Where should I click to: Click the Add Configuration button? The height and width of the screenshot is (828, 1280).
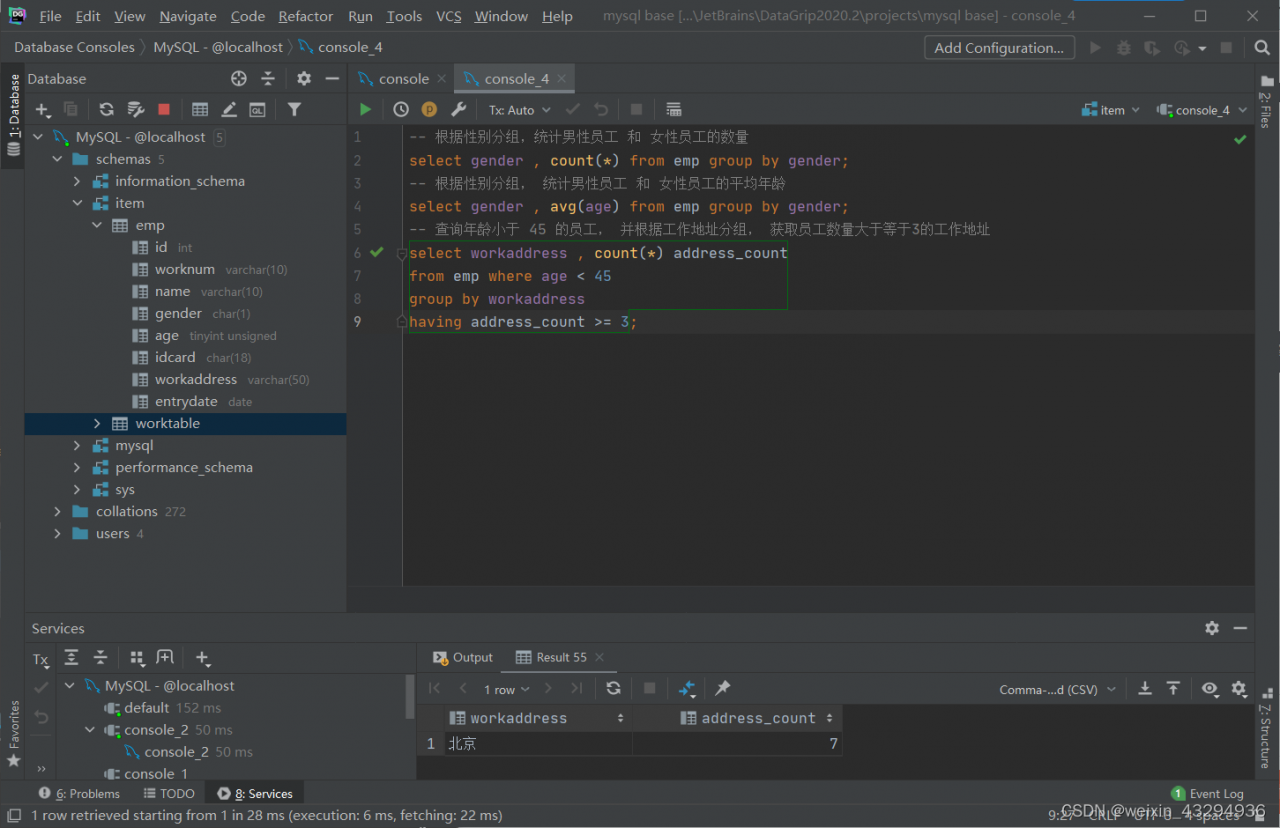point(998,48)
